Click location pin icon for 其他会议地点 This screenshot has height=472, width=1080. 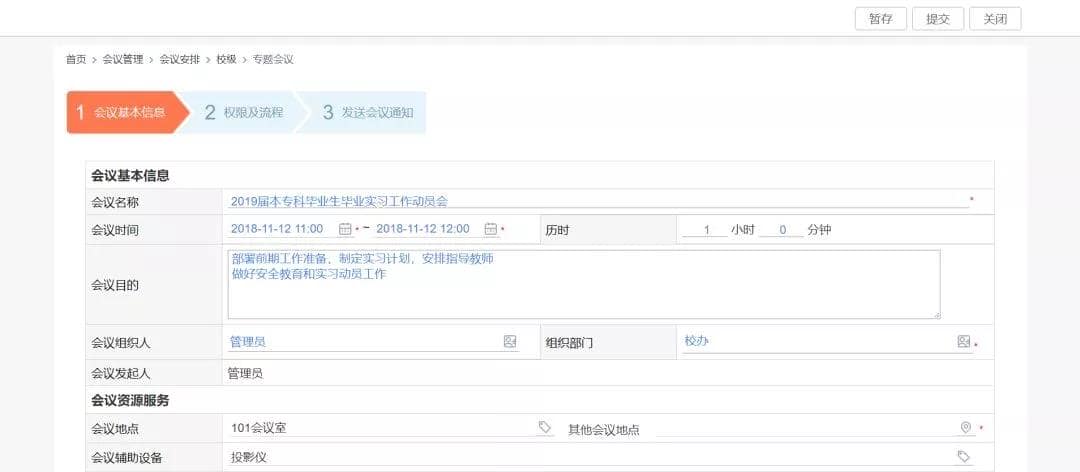click(x=966, y=428)
